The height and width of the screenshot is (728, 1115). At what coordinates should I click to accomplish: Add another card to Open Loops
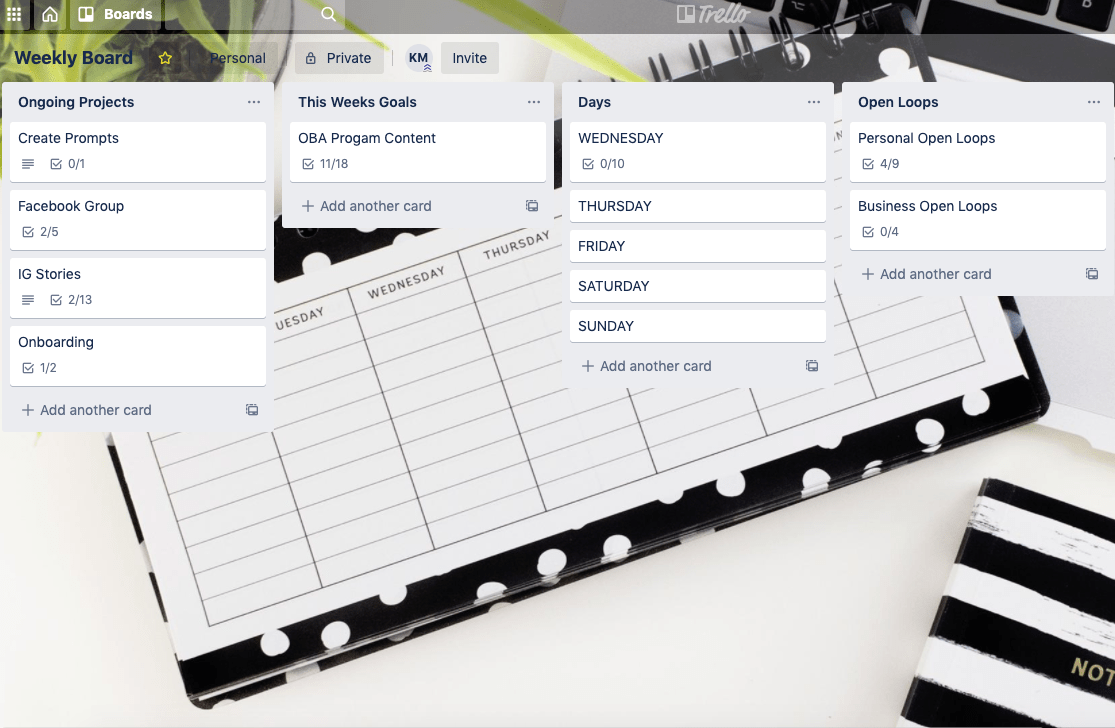tap(927, 274)
